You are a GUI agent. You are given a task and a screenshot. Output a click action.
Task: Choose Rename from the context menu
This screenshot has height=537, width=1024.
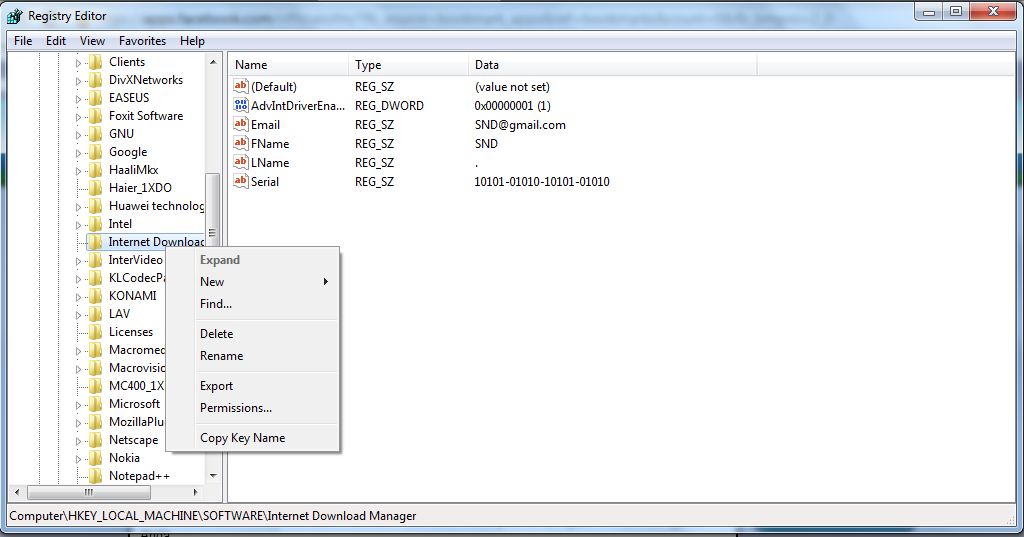point(266,356)
